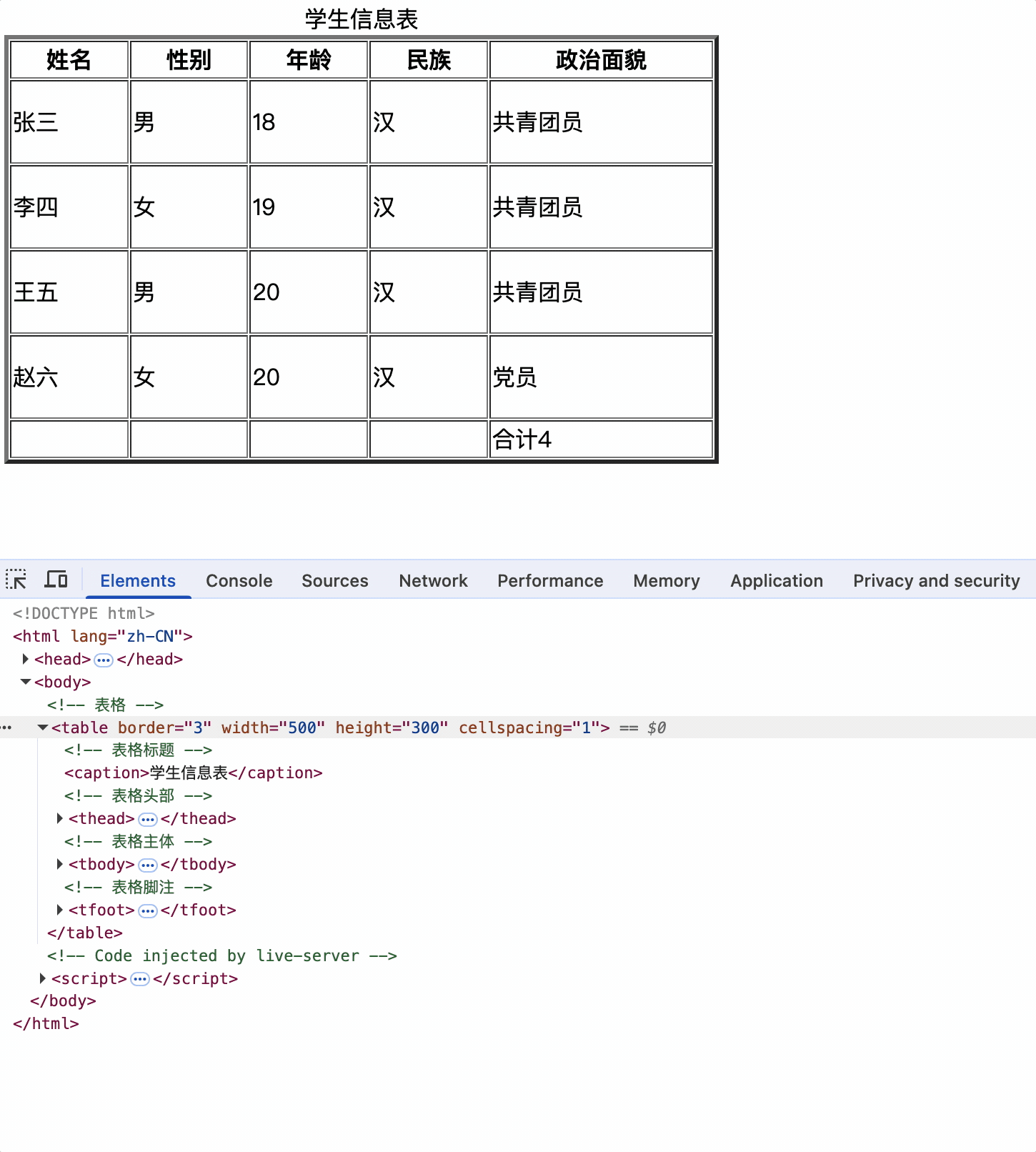The image size is (1036, 1152).
Task: Click the 合计4 footer cell
Action: [602, 440]
